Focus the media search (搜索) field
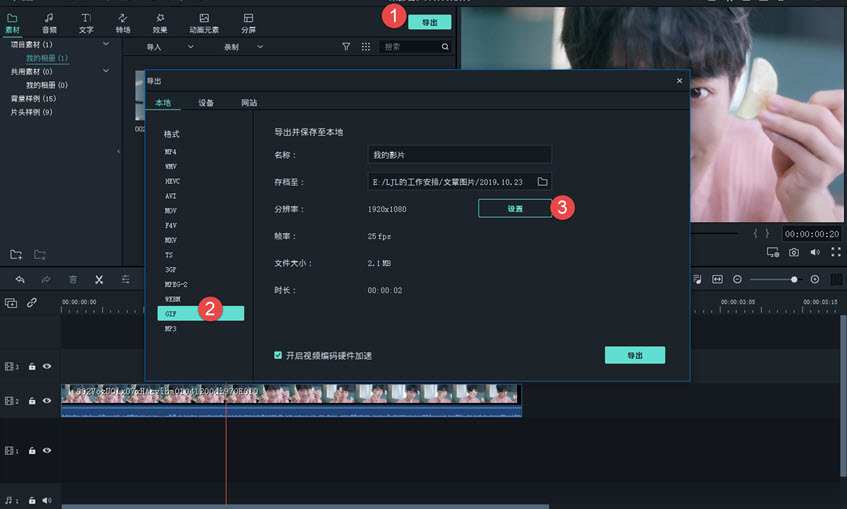 click(411, 47)
